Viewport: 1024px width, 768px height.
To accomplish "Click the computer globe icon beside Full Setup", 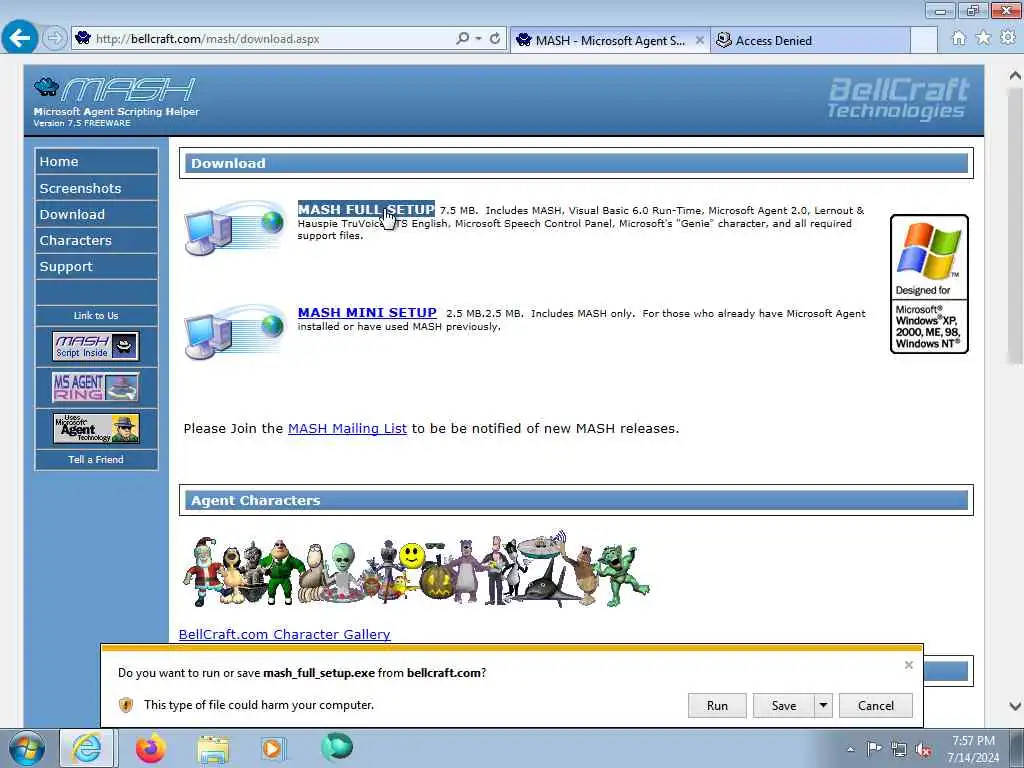I will (x=235, y=227).
